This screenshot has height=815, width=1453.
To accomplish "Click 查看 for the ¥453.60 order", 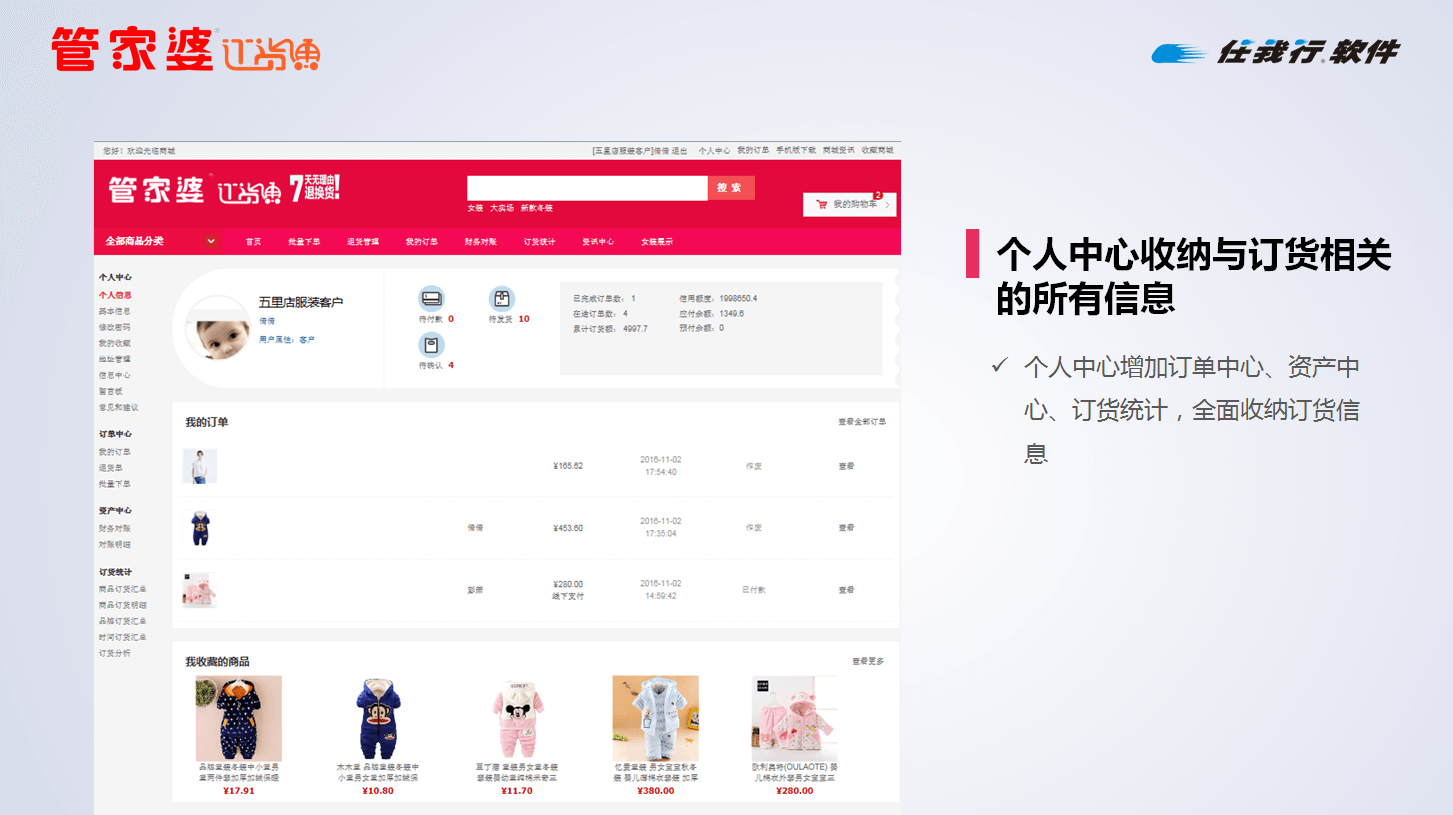I will coord(846,528).
